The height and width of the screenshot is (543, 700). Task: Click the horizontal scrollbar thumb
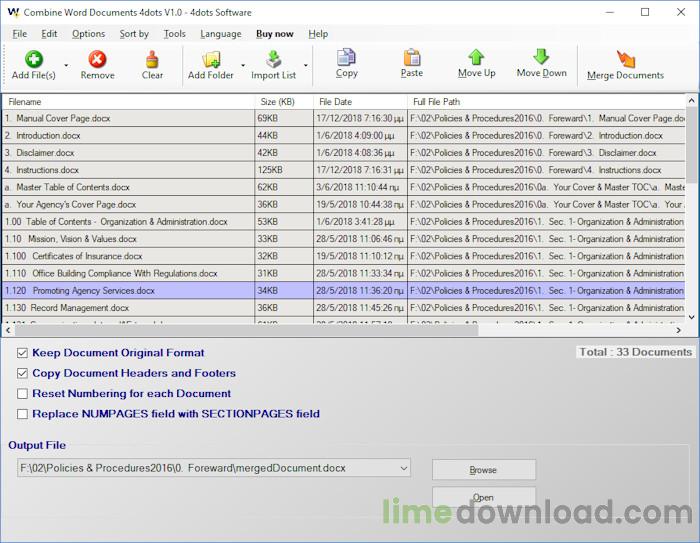(246, 330)
